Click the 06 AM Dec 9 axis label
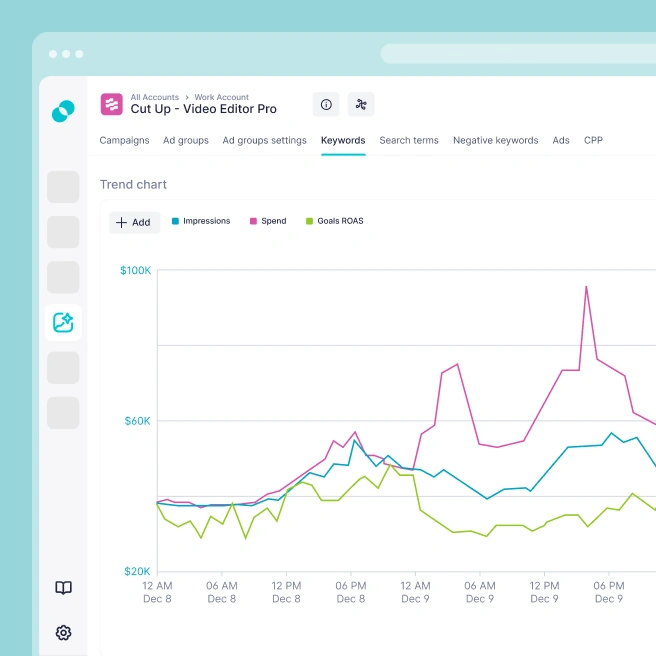The width and height of the screenshot is (656, 656). pyautogui.click(x=480, y=592)
